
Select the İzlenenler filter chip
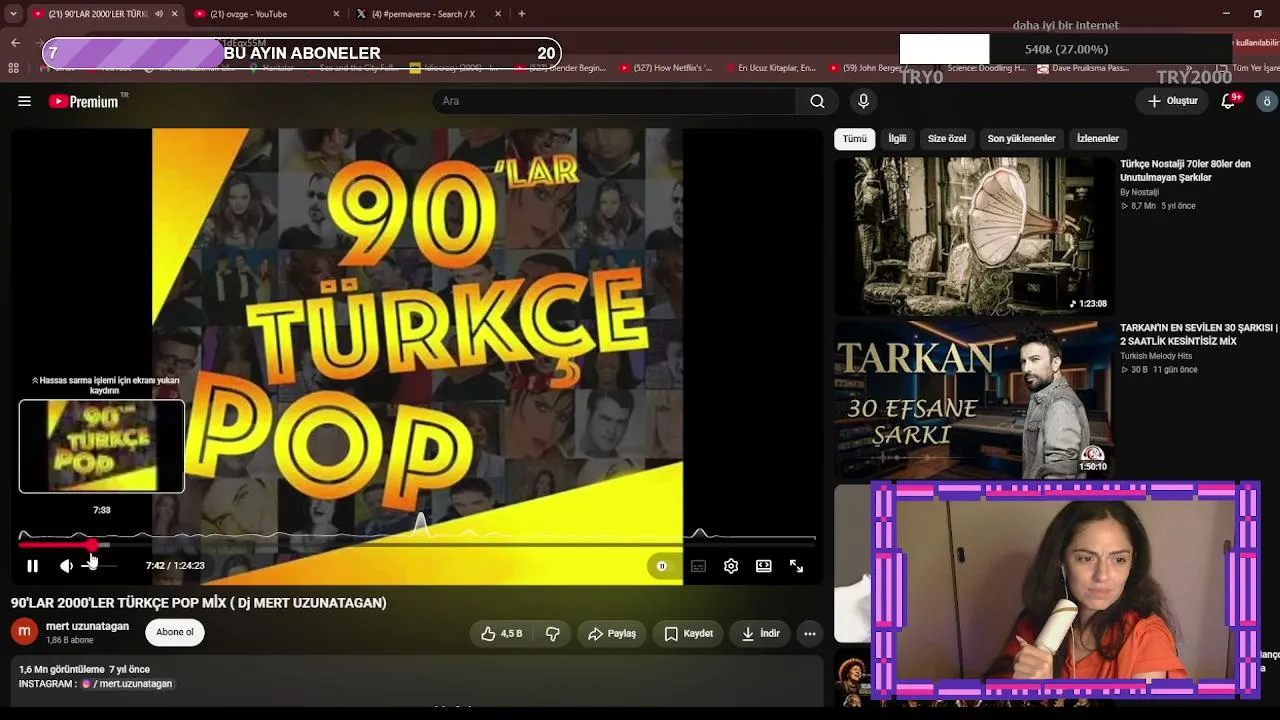coord(1098,139)
